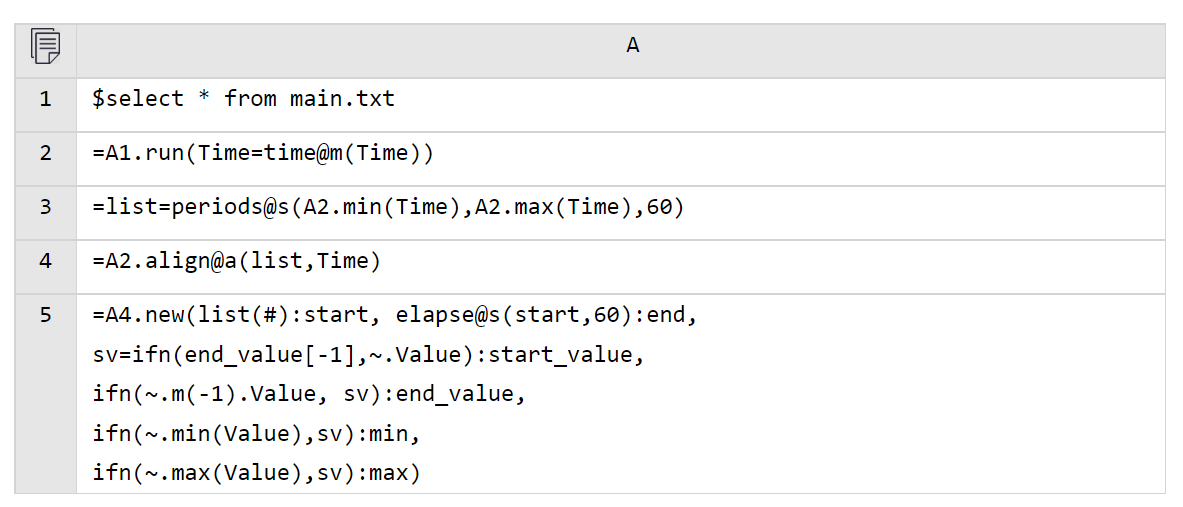
Task: Click the ifn(~.max(Value),sv):max line
Action: click(x=256, y=473)
